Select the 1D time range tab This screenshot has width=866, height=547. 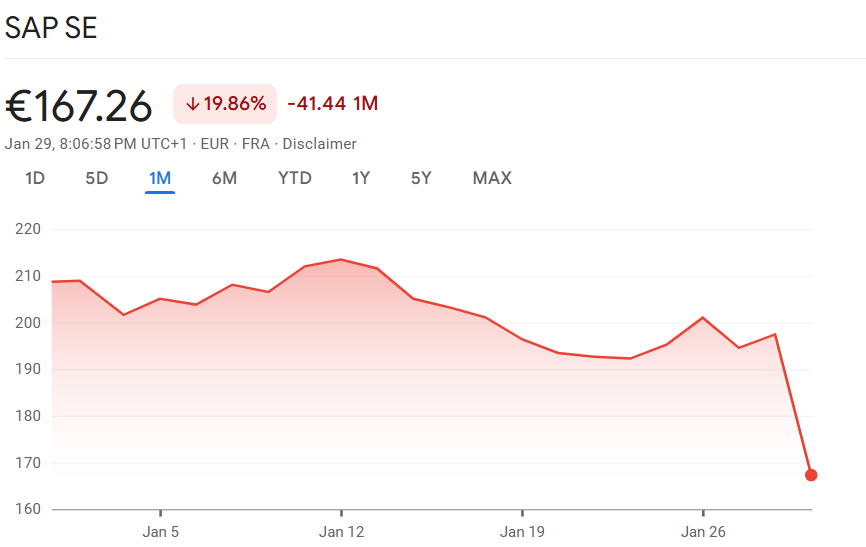pos(35,178)
